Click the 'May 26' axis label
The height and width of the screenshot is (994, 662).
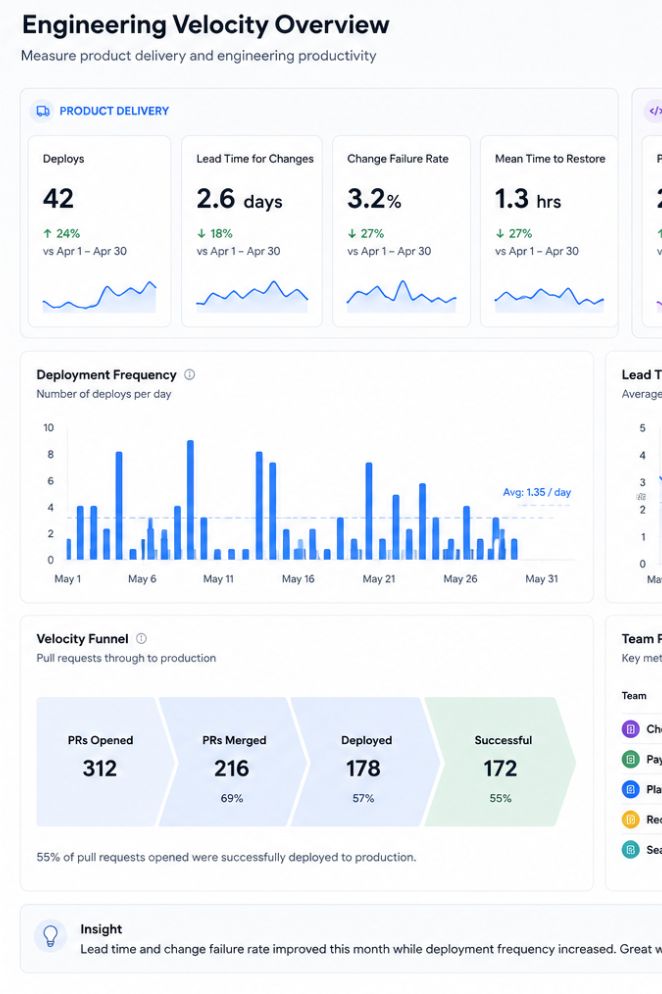[460, 579]
